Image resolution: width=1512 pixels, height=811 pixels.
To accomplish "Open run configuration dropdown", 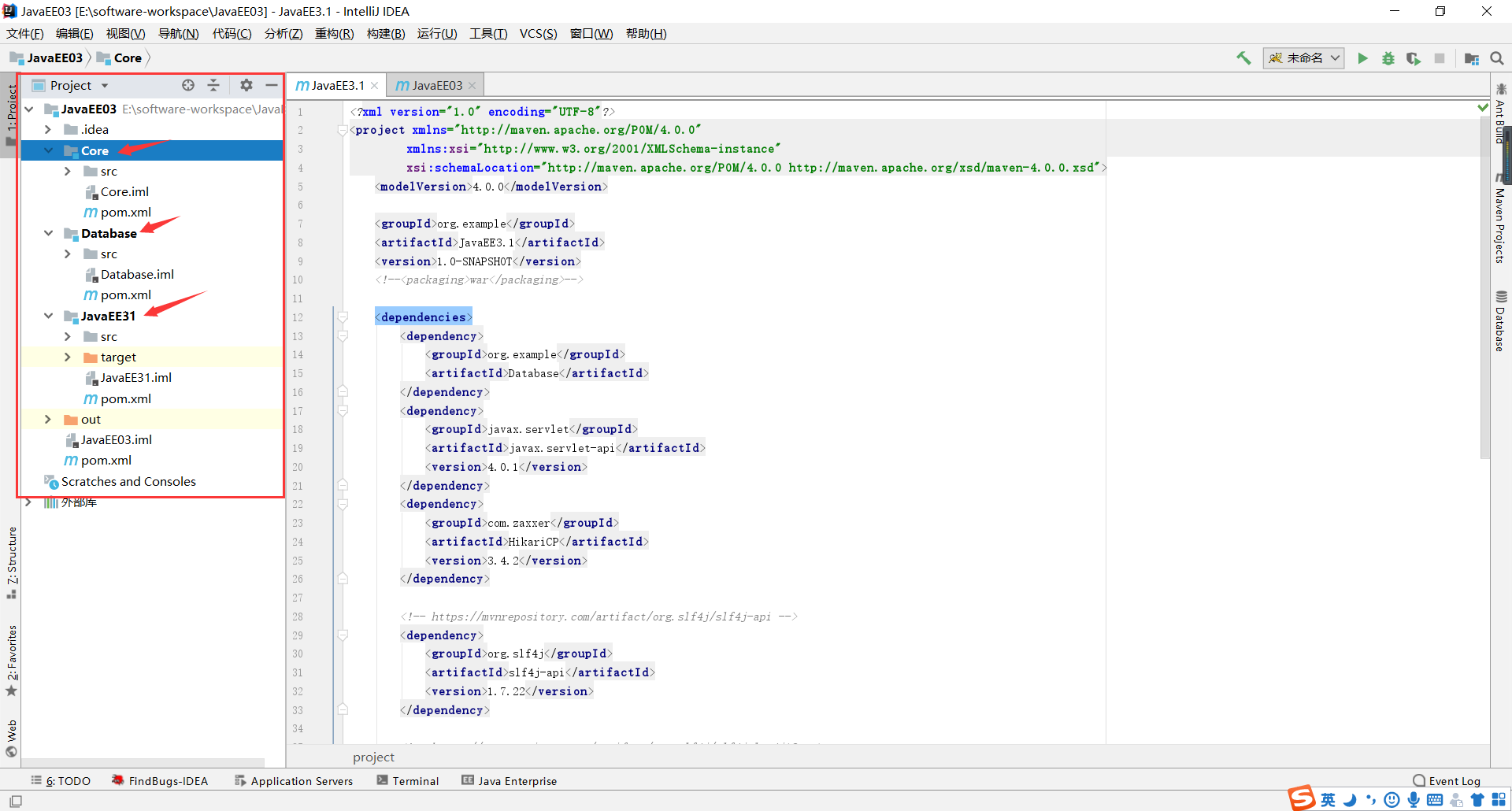I will pyautogui.click(x=1303, y=58).
